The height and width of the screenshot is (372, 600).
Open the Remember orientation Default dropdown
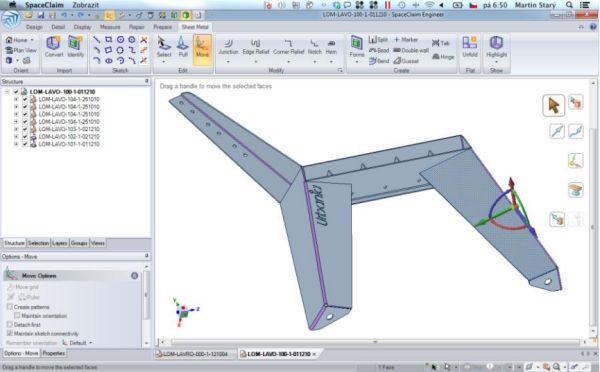pyautogui.click(x=78, y=343)
